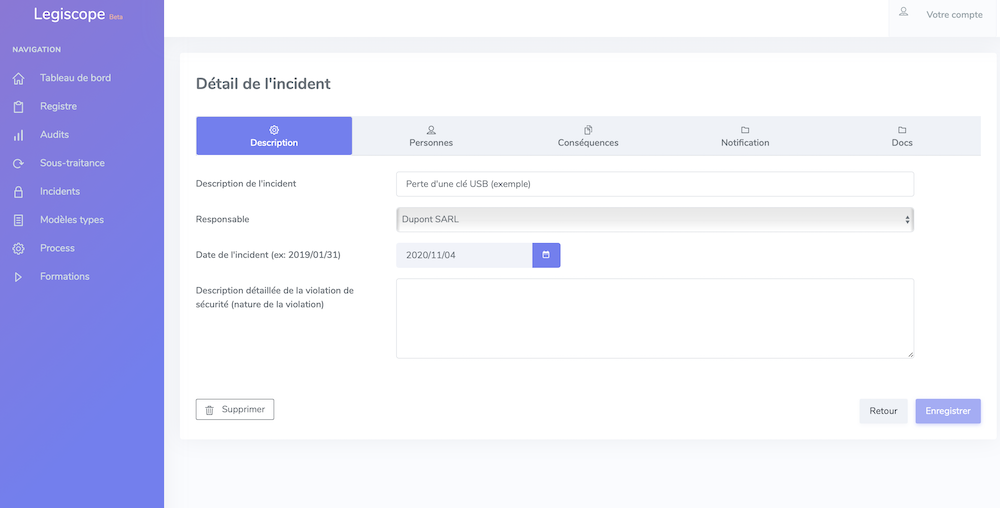
Task: Click the user avatar icon at top right
Action: point(903,11)
